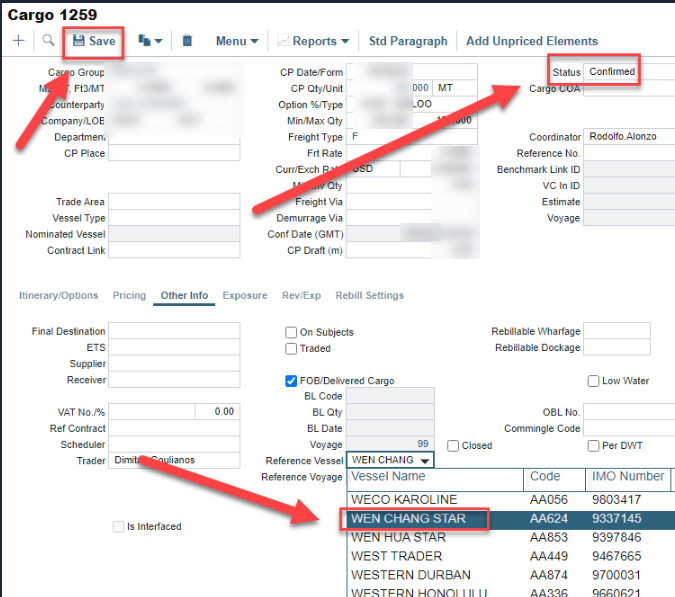This screenshot has width=675, height=597.
Task: Click Add Unpriced Elements button
Action: [531, 41]
